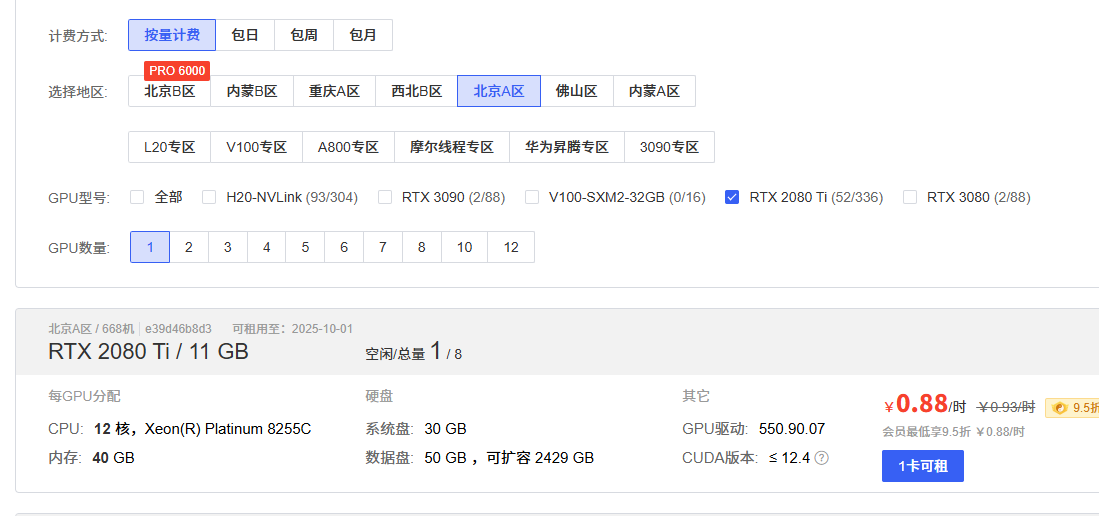Select the 重庆A区 region
The height and width of the screenshot is (516, 1099).
tap(334, 91)
